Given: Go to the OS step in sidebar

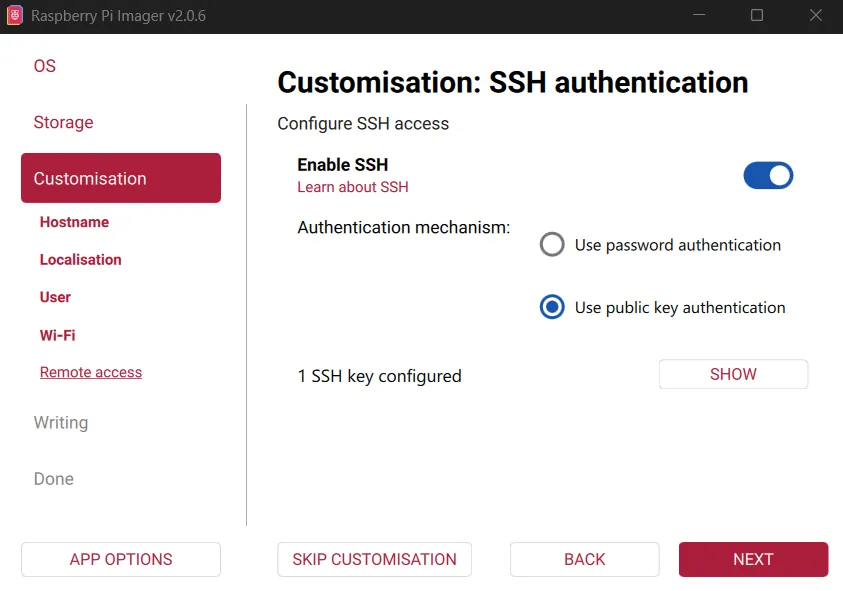Looking at the screenshot, I should click(x=45, y=66).
